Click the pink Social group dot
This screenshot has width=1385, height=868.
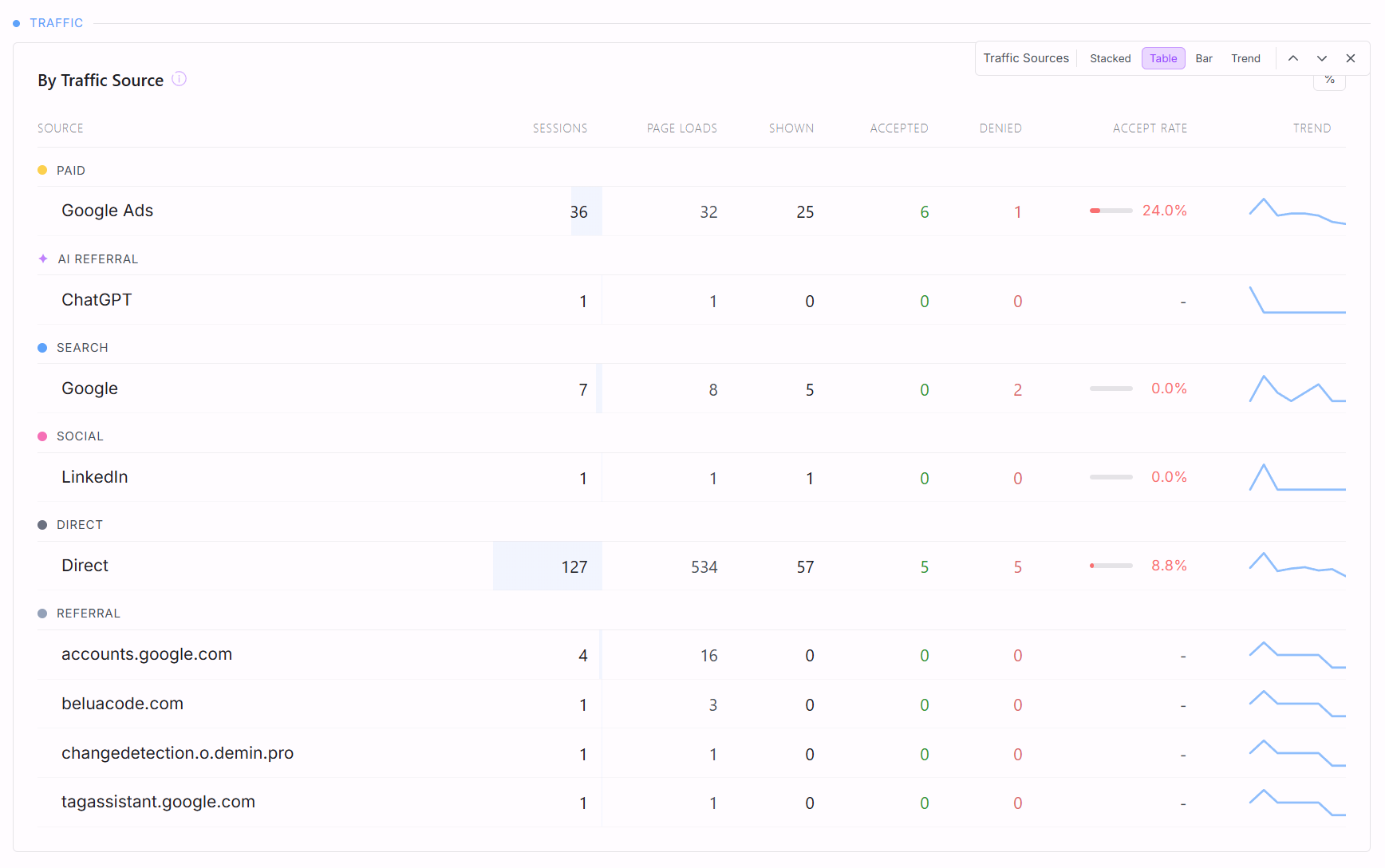(x=42, y=436)
